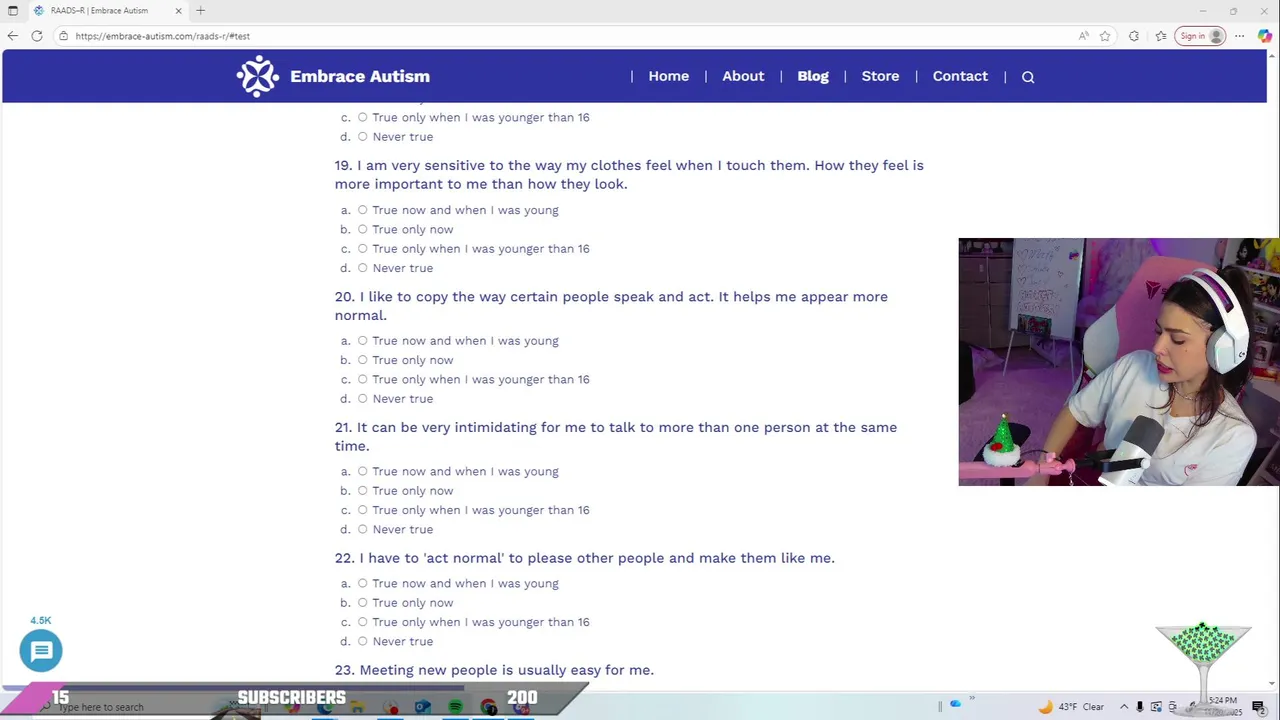Open the site search magnifier icon
This screenshot has height=720, width=1280.
1028,77
